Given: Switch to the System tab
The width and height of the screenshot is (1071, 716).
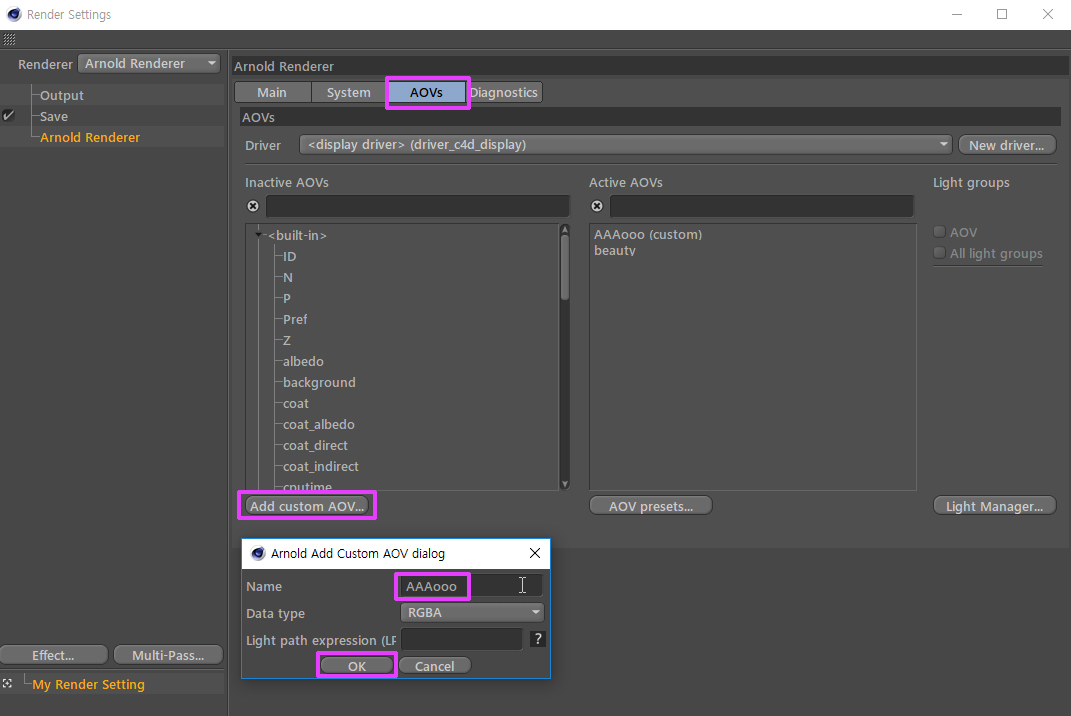Looking at the screenshot, I should tap(348, 92).
